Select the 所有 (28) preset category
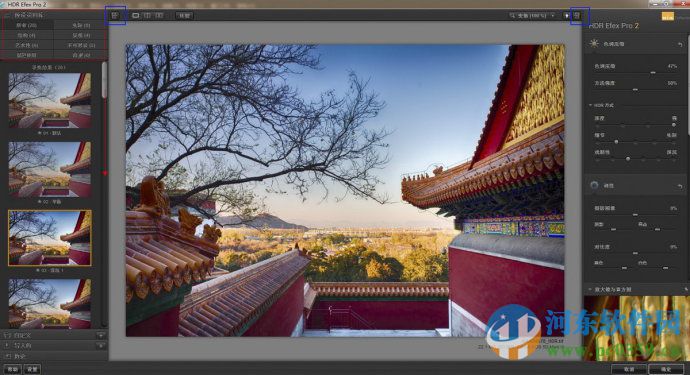 click(x=27, y=26)
